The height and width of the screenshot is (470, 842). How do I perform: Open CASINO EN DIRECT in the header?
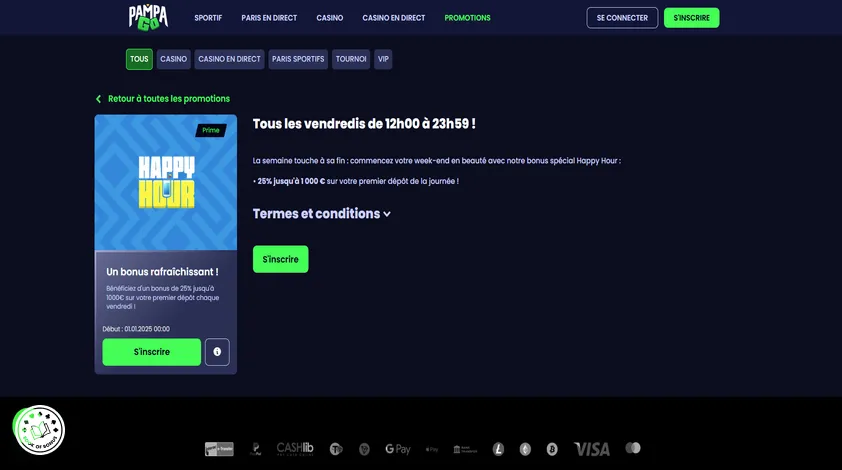394,18
